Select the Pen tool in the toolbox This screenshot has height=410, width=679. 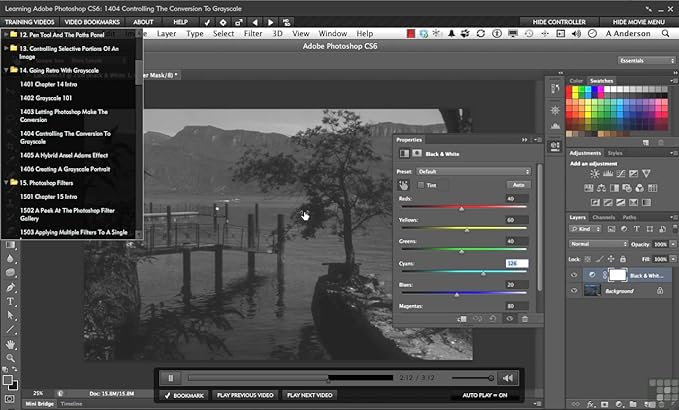coord(10,287)
